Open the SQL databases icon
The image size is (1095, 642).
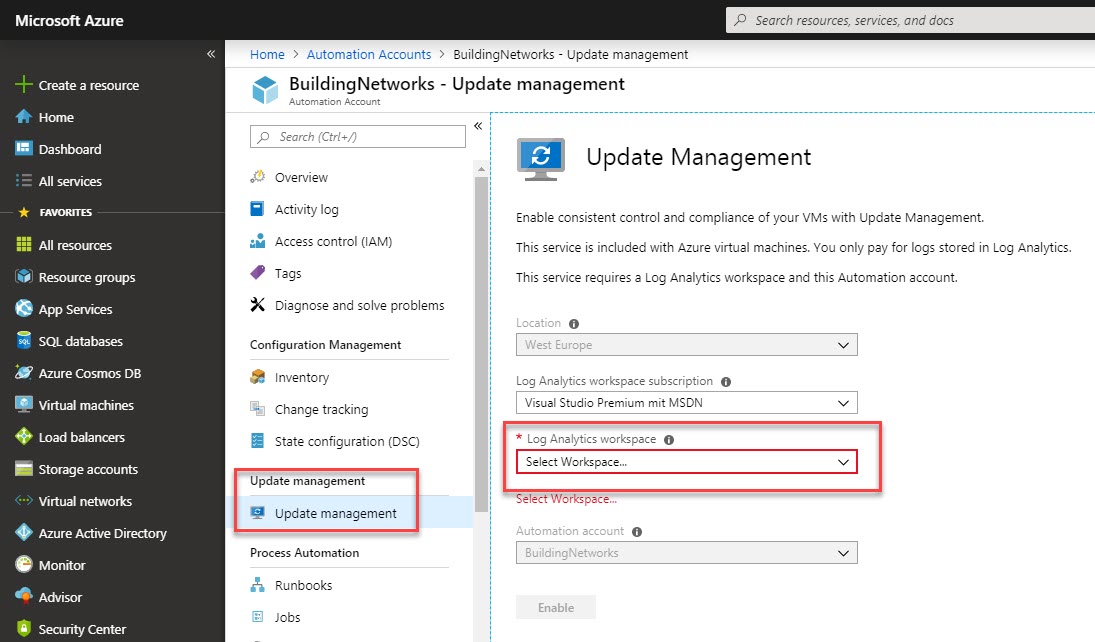(24, 340)
